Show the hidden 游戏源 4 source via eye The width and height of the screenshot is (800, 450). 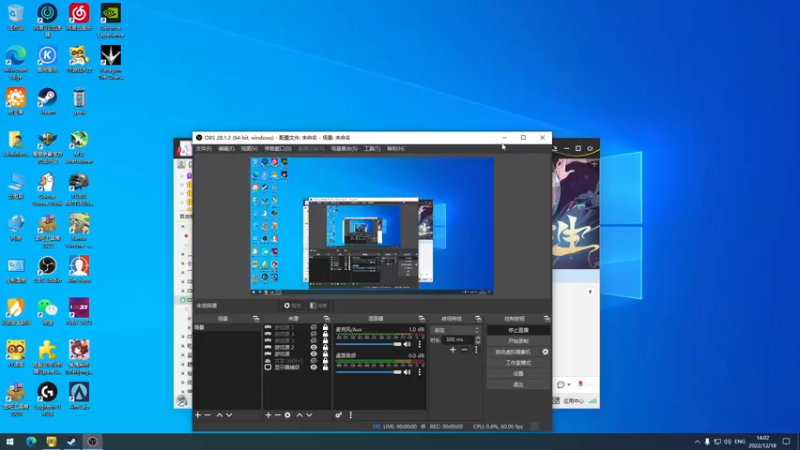(314, 334)
